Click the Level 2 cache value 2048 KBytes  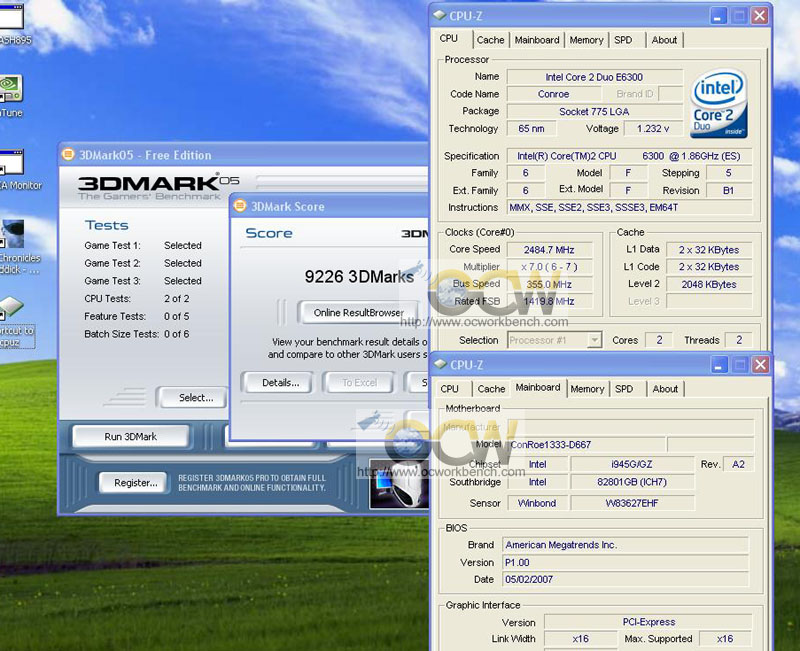tap(709, 284)
